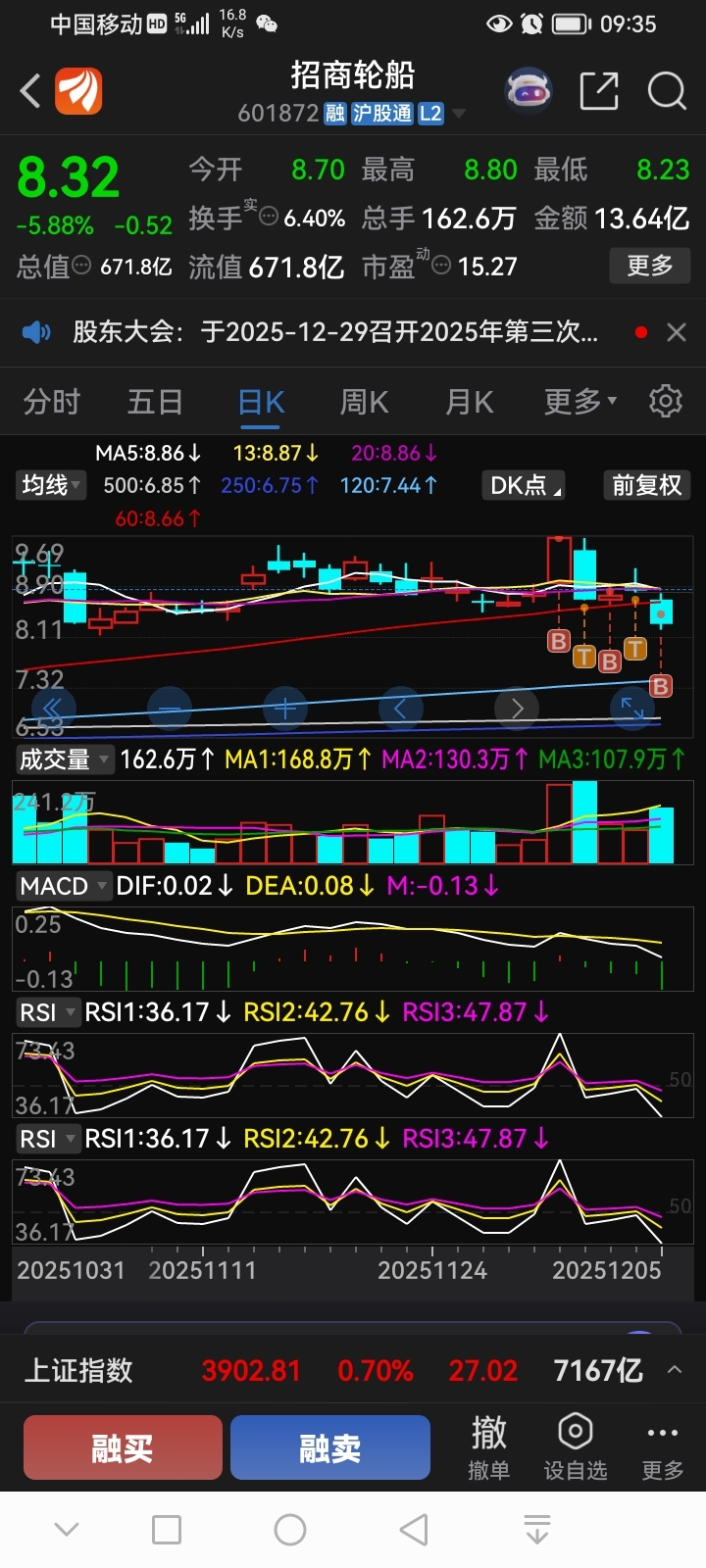Tap the 融卖 margin sell button
This screenshot has width=706, height=1568.
tap(330, 1447)
